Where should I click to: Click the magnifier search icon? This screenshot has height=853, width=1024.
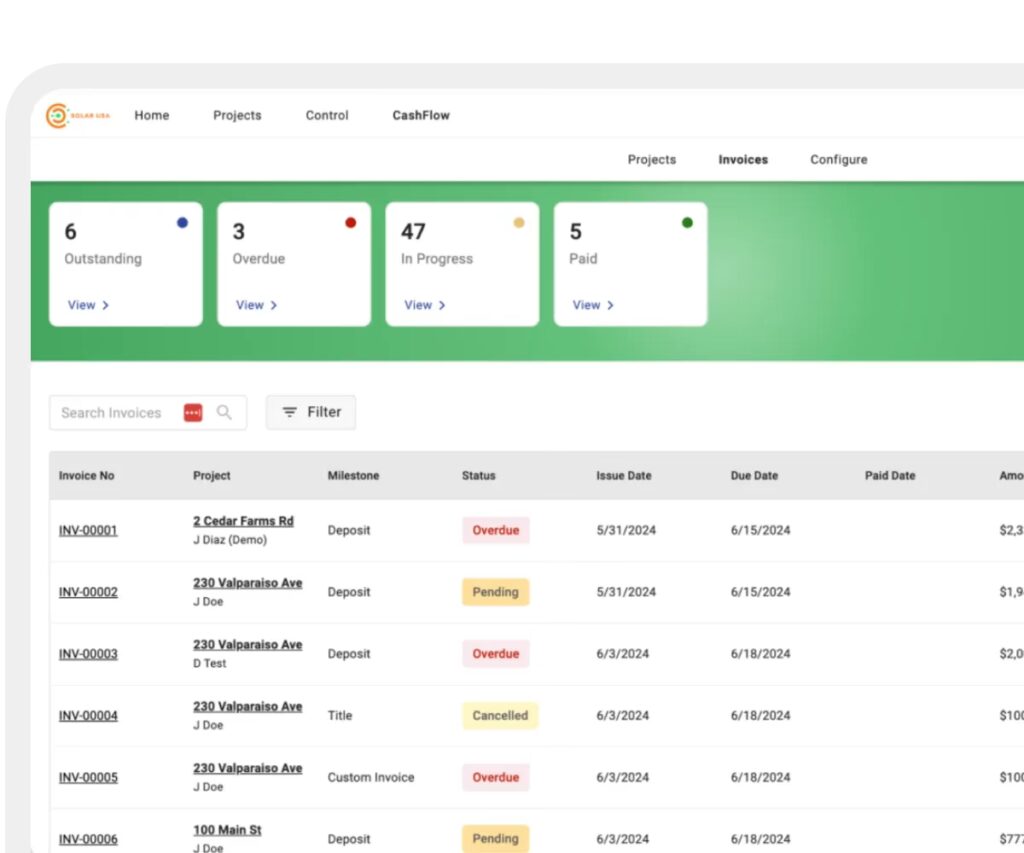click(x=224, y=412)
